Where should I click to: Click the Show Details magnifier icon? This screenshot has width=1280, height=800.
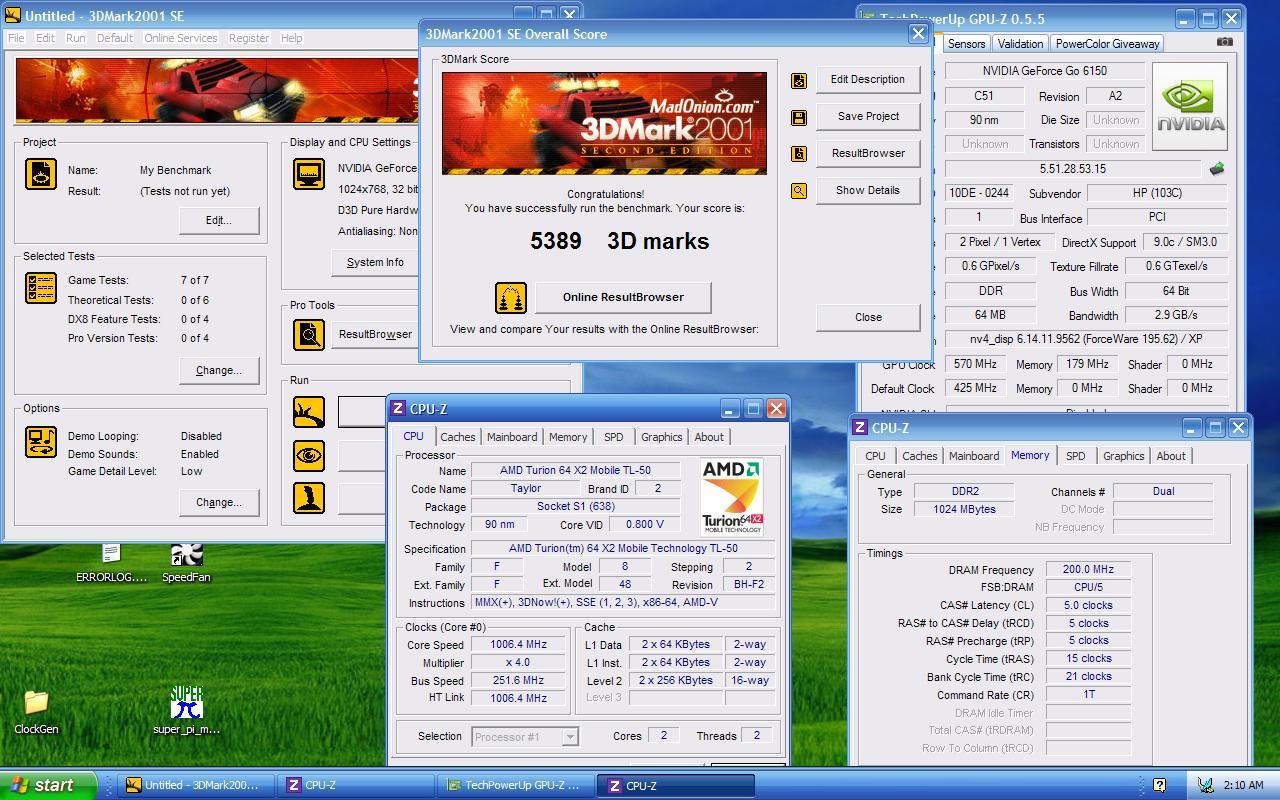tap(799, 191)
